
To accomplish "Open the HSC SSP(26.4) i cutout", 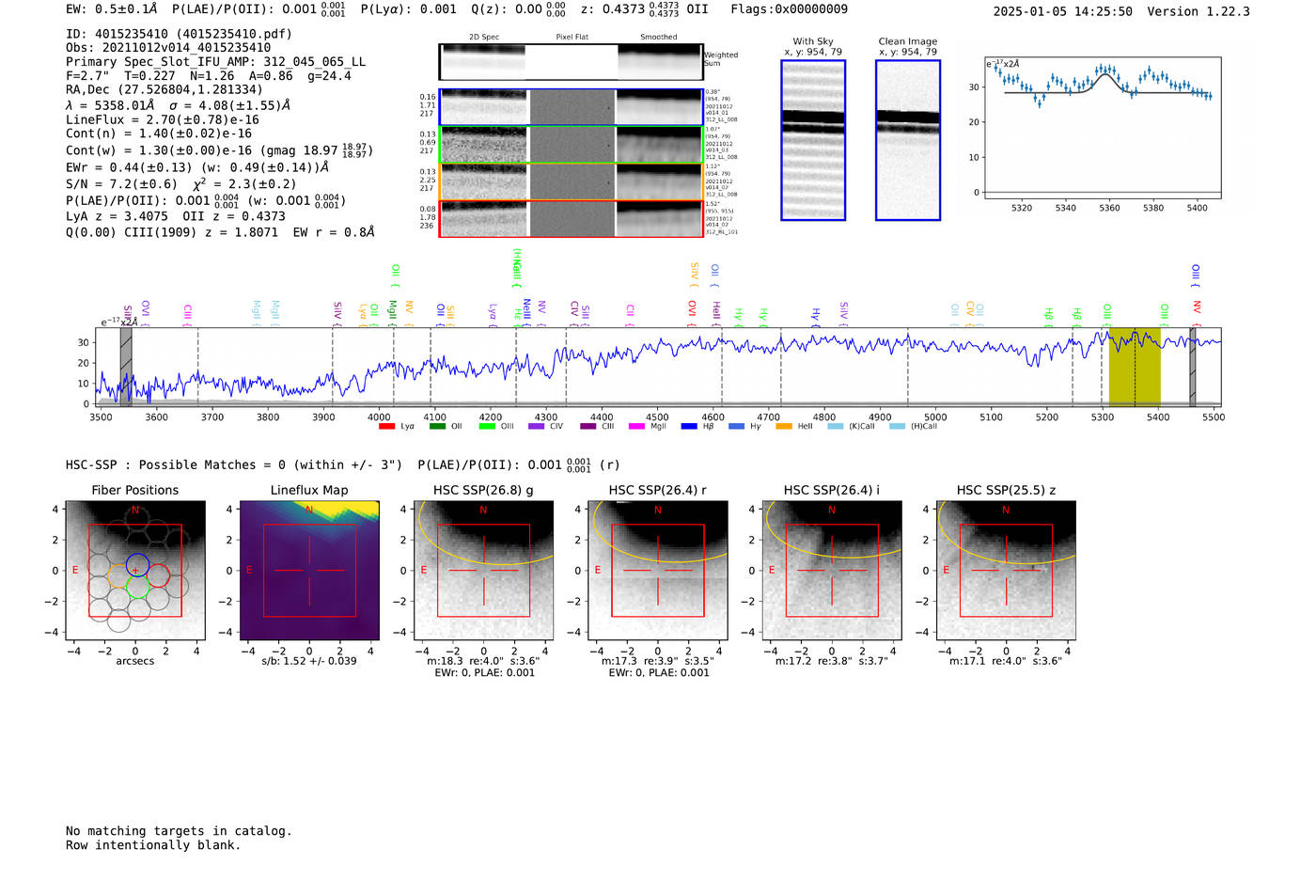I will tap(832, 571).
